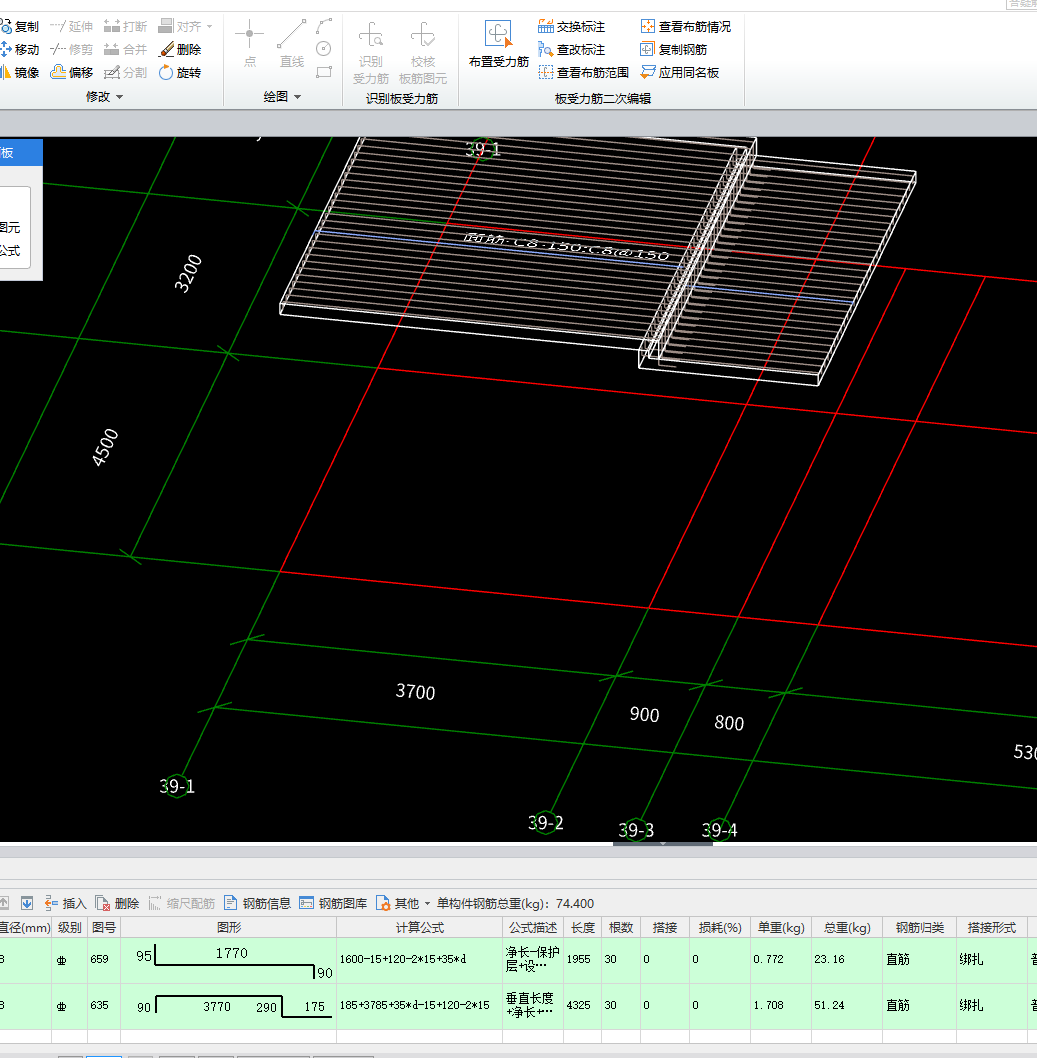The image size is (1037, 1058).
Task: Click 缩尺配筋 in rebar toolbar
Action: [x=181, y=903]
